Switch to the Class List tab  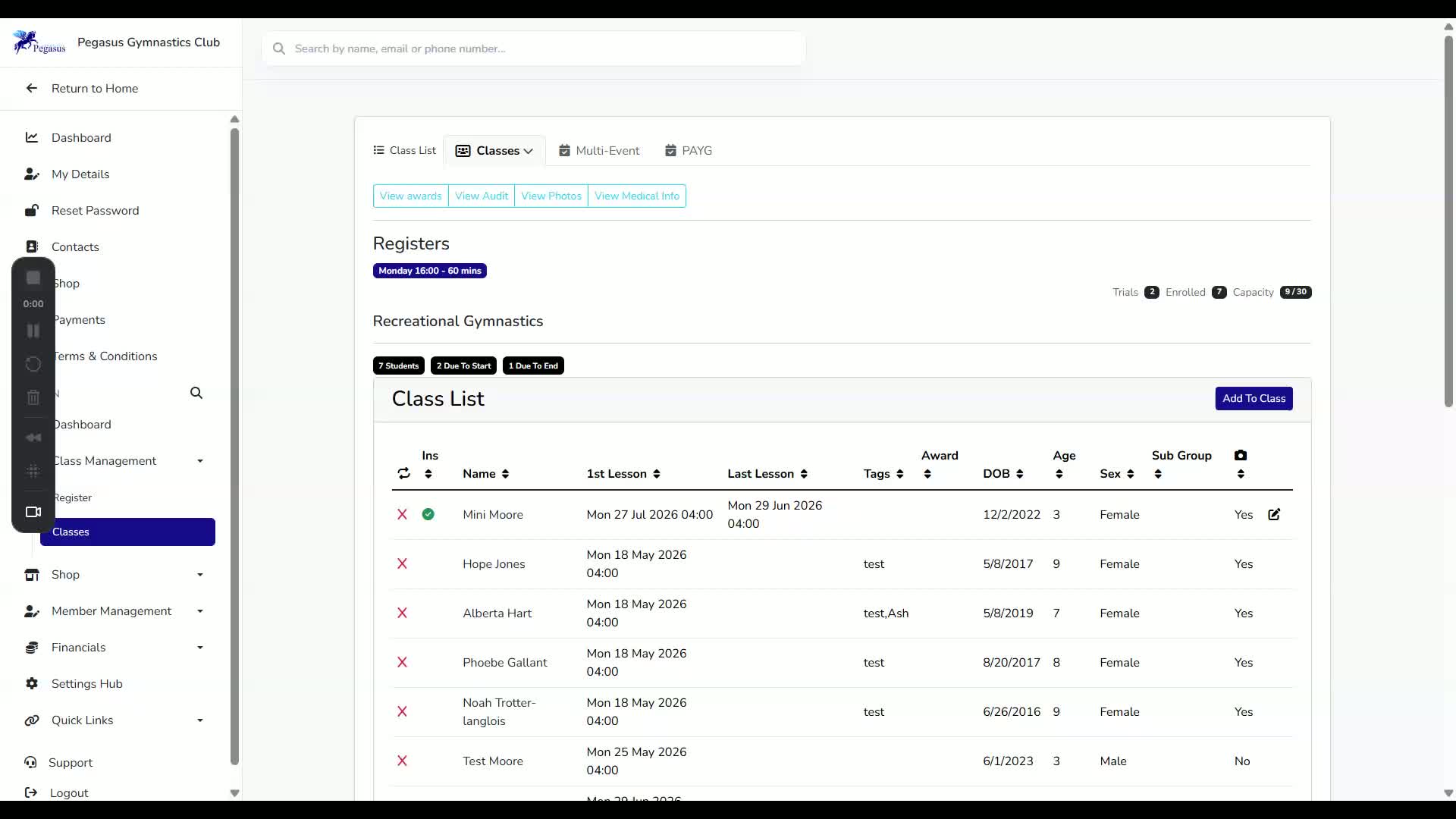(405, 151)
